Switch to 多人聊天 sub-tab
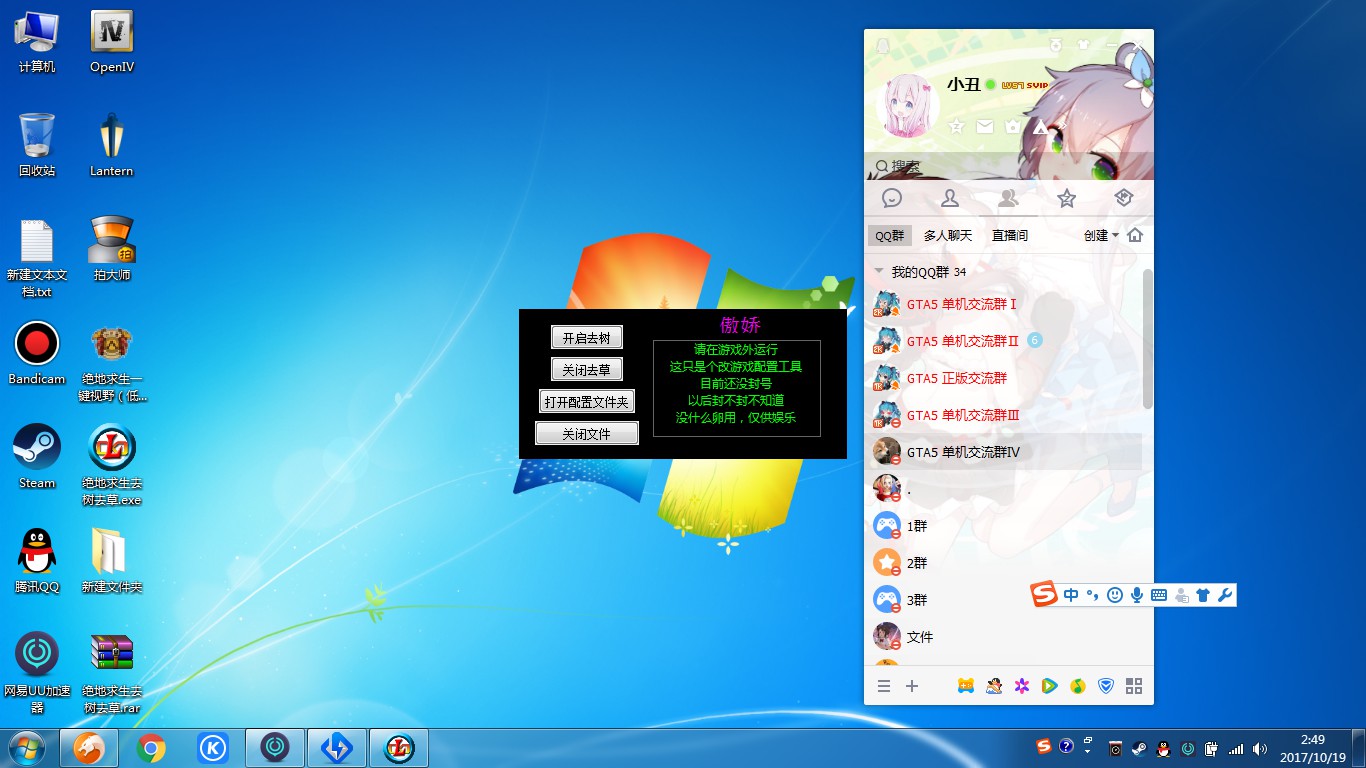1366x768 pixels. pyautogui.click(x=948, y=236)
